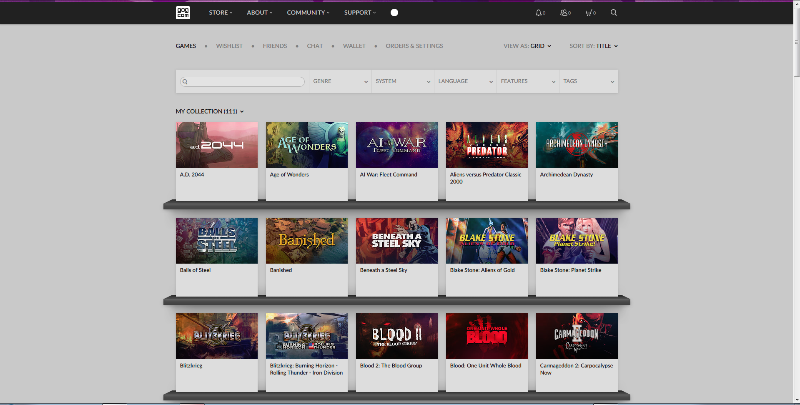Image resolution: width=800 pixels, height=405 pixels.
Task: Open the Beneath a Steel Sky cover
Action: point(397,241)
